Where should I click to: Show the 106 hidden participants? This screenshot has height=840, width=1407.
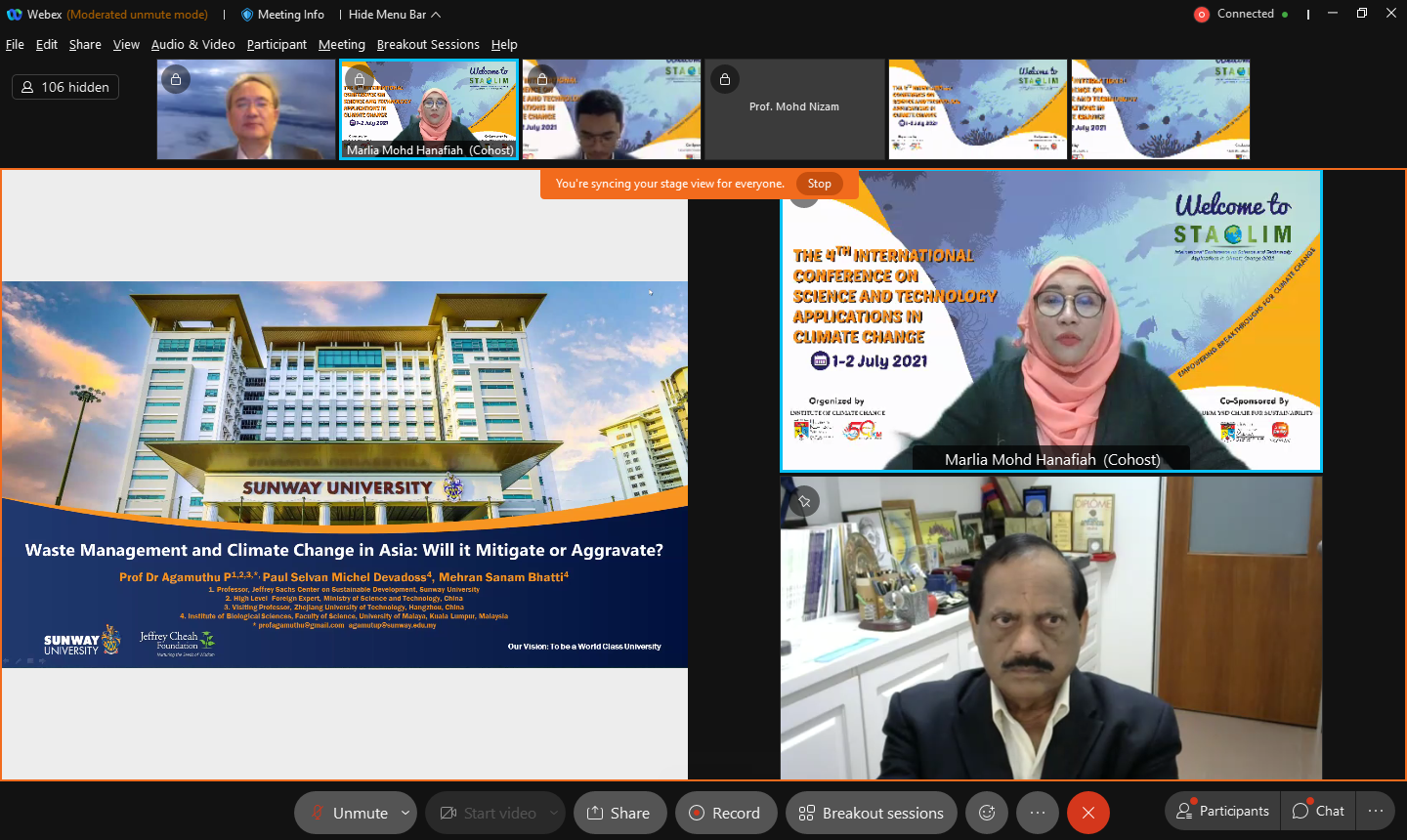[x=65, y=87]
